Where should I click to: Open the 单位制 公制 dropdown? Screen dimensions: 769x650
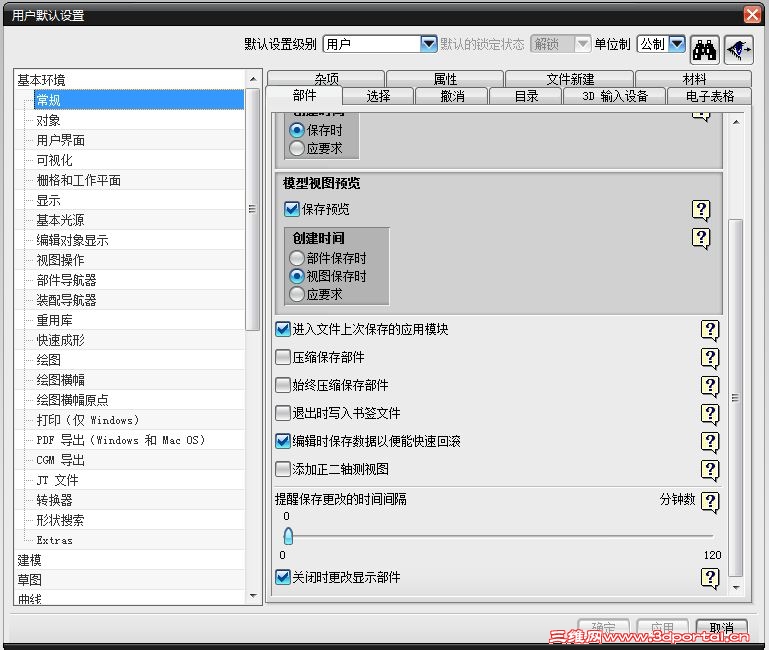[x=677, y=44]
